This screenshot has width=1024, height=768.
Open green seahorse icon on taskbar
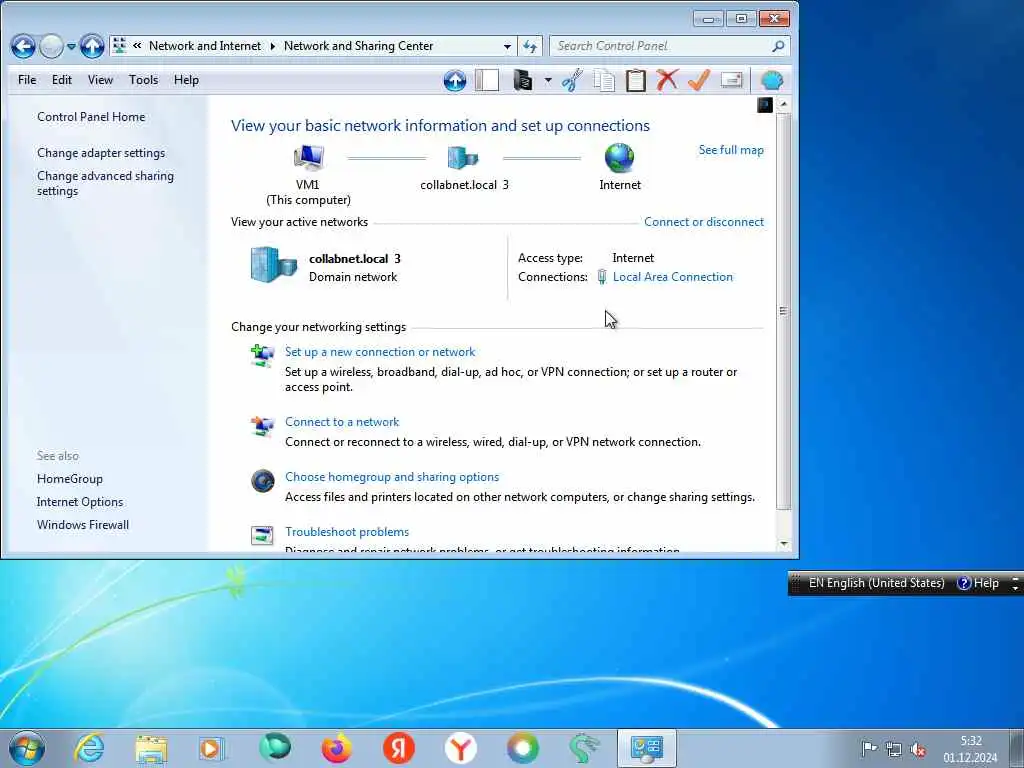click(584, 748)
